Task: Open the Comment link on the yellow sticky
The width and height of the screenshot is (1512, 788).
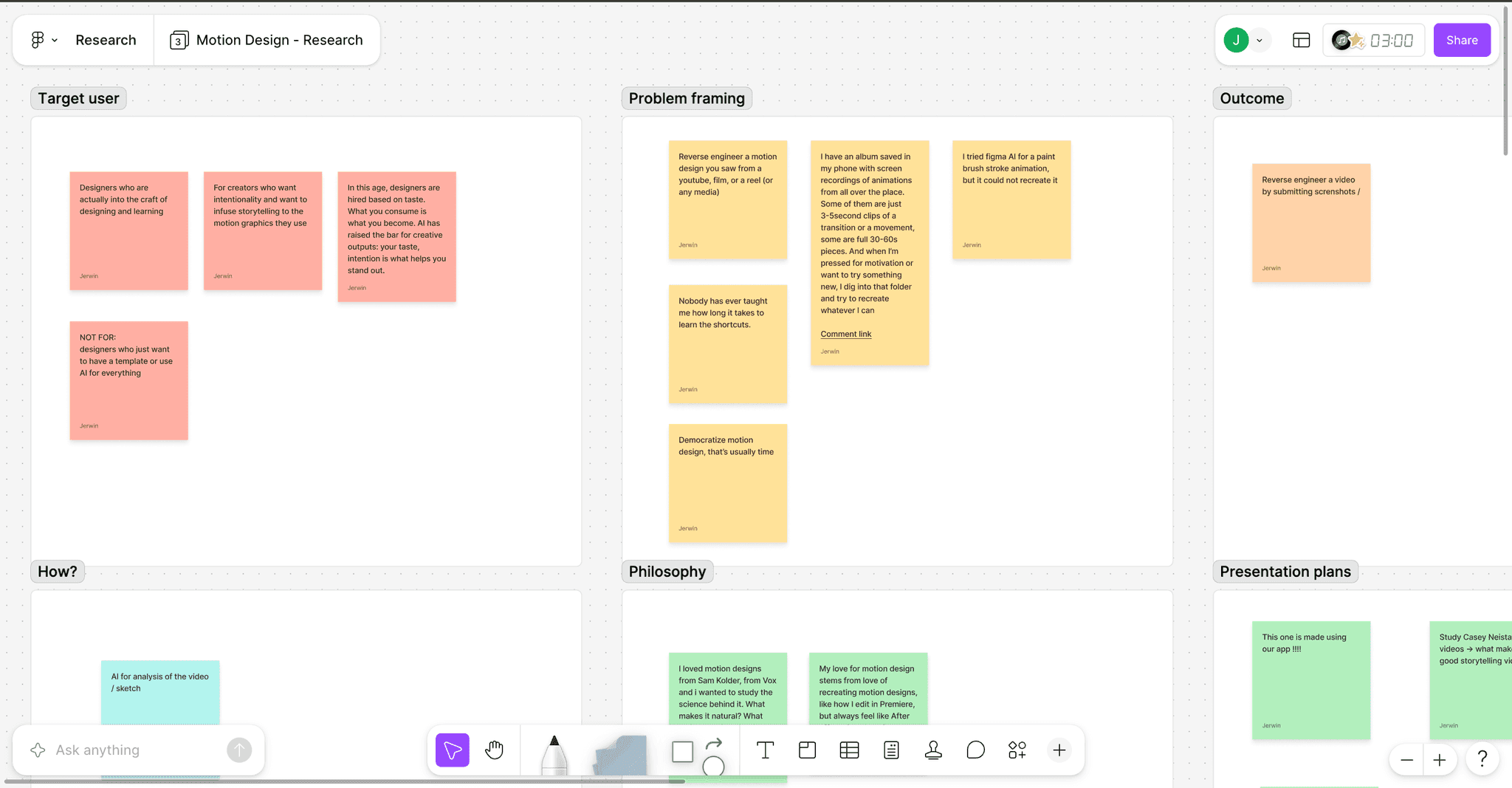Action: [846, 334]
